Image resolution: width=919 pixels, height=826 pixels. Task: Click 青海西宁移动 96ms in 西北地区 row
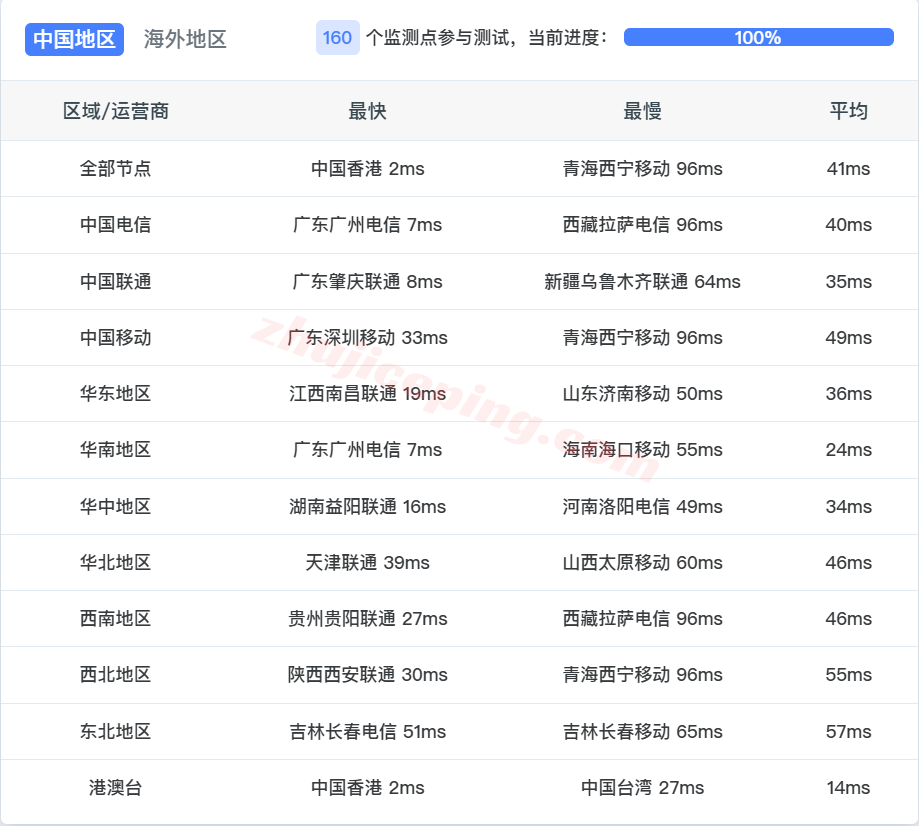pos(642,675)
